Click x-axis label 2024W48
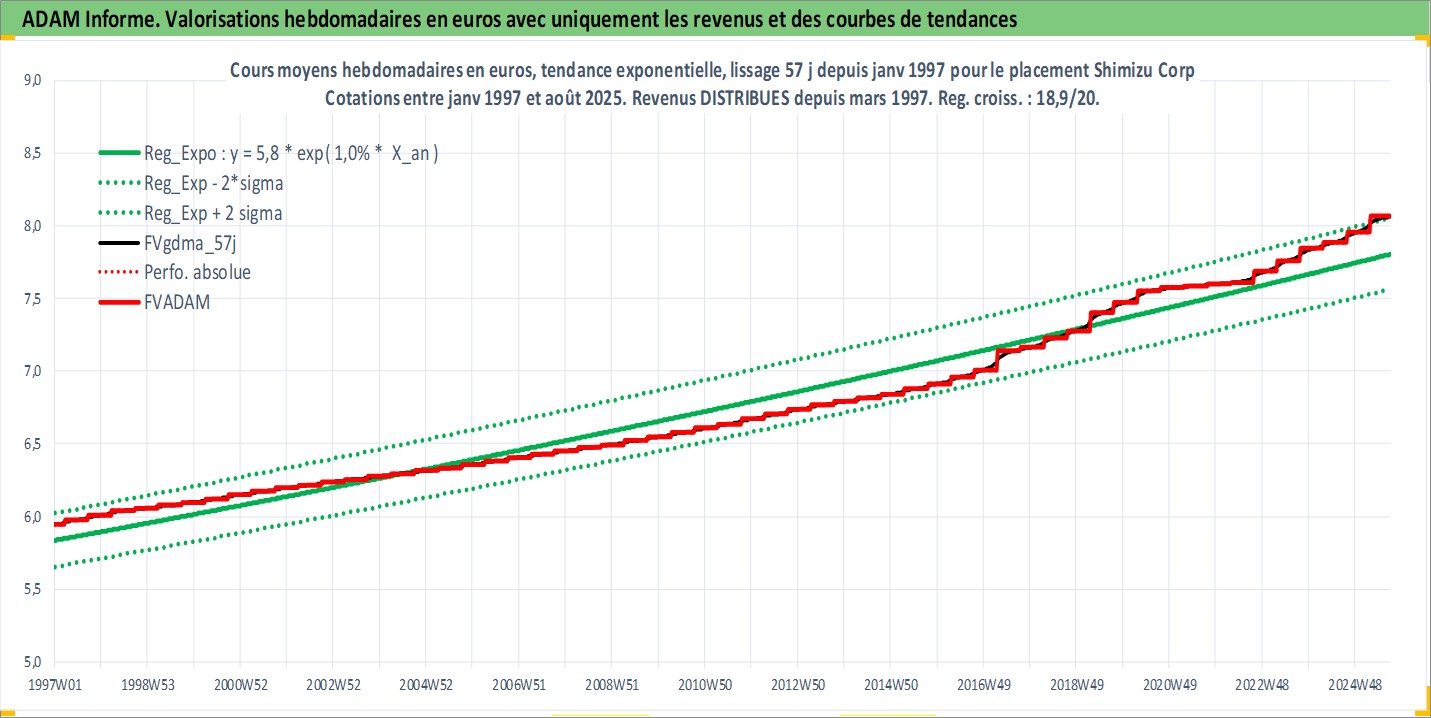1431x718 pixels. pyautogui.click(x=1354, y=684)
